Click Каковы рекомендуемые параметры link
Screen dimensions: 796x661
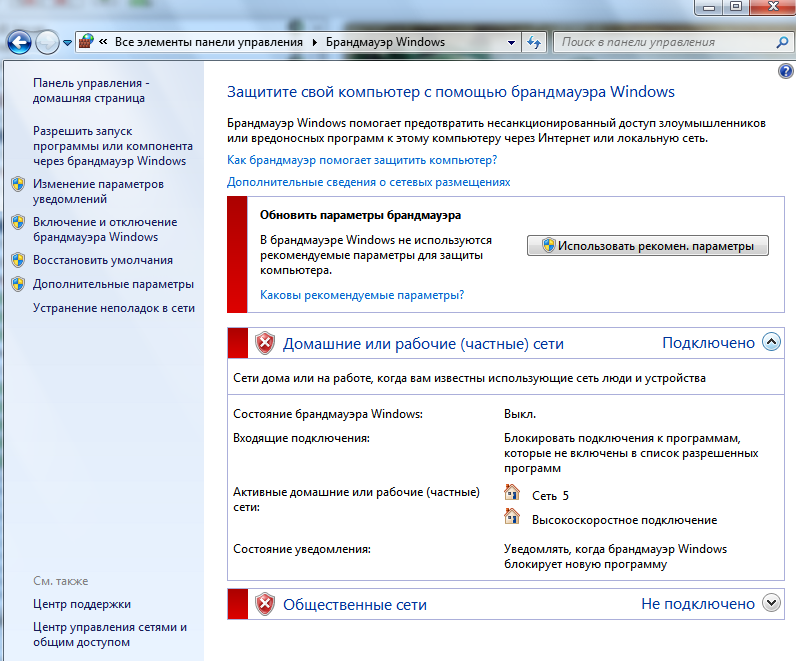pos(361,295)
